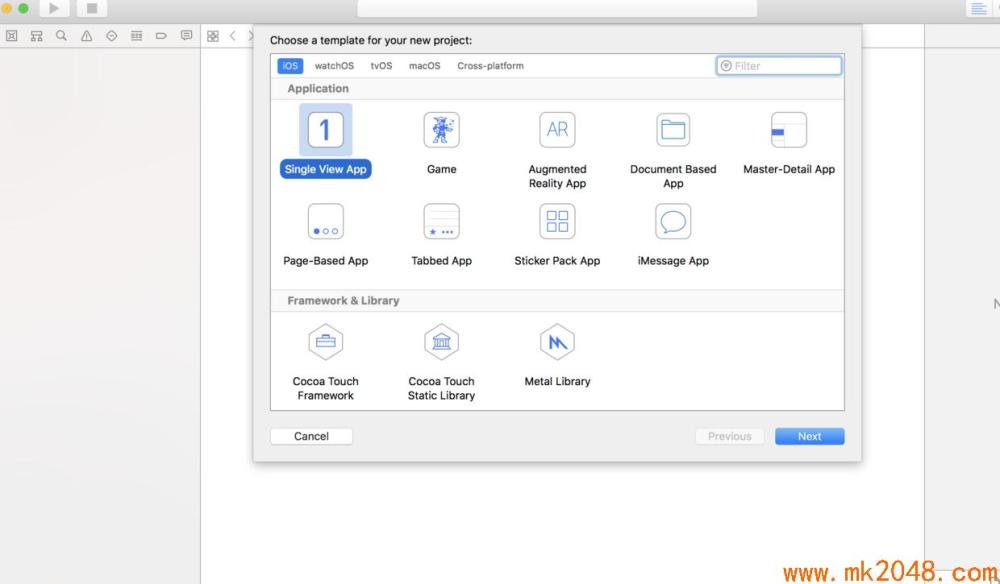Screen dimensions: 1000x584
Task: Click the editor mode icon at top right
Action: [978, 8]
